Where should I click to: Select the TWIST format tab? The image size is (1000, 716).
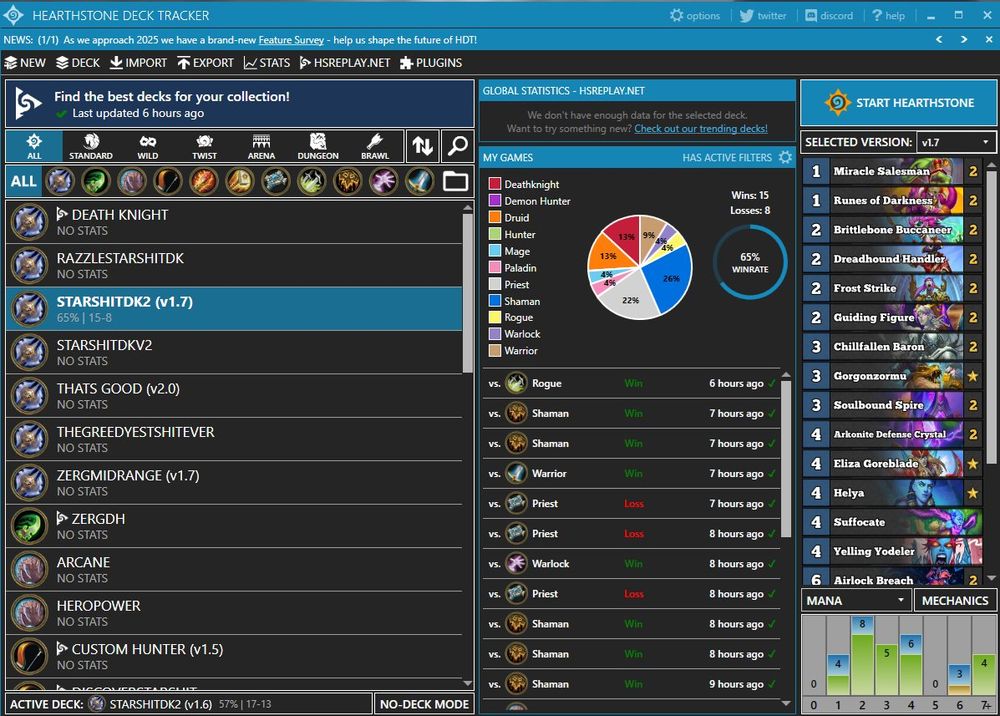(204, 146)
